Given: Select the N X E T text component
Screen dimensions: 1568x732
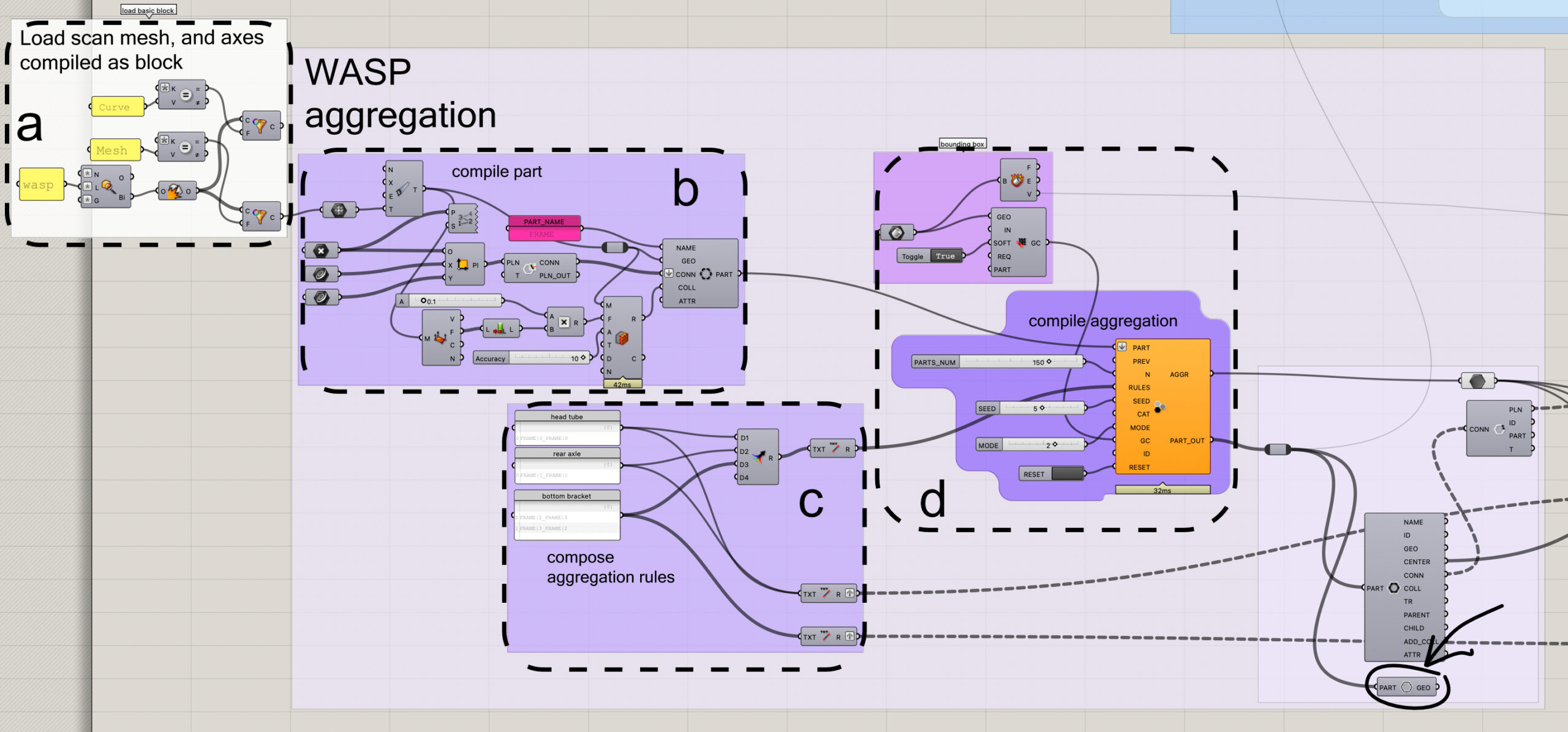Looking at the screenshot, I should 403,189.
